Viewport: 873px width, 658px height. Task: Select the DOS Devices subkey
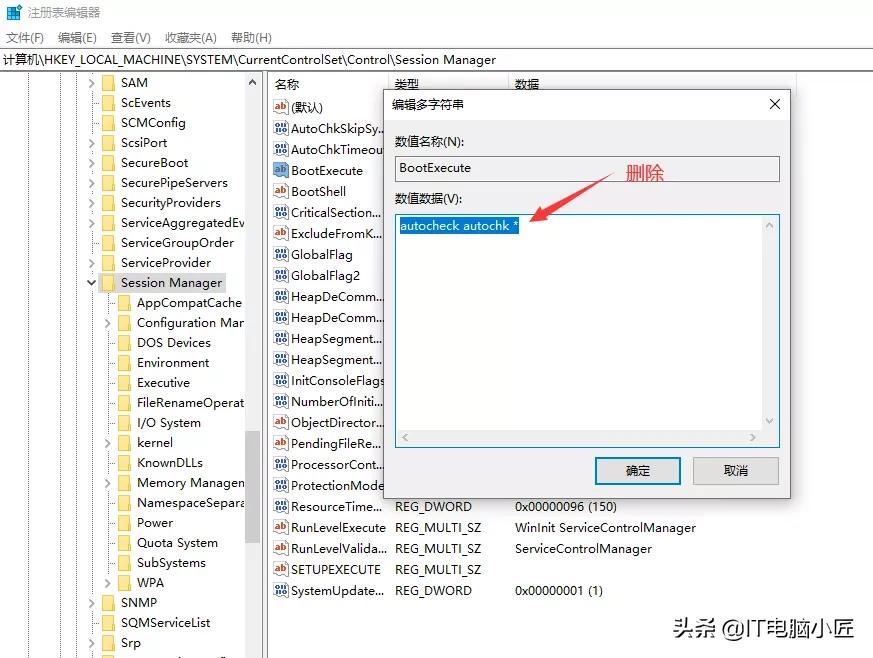pyautogui.click(x=174, y=343)
